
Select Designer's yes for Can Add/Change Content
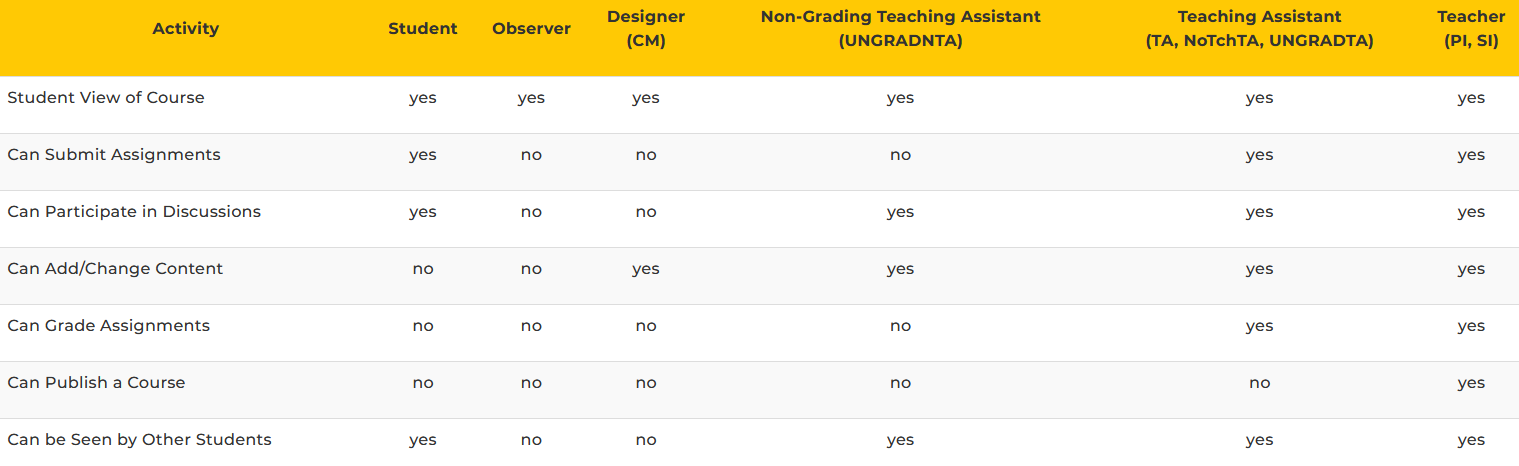646,269
